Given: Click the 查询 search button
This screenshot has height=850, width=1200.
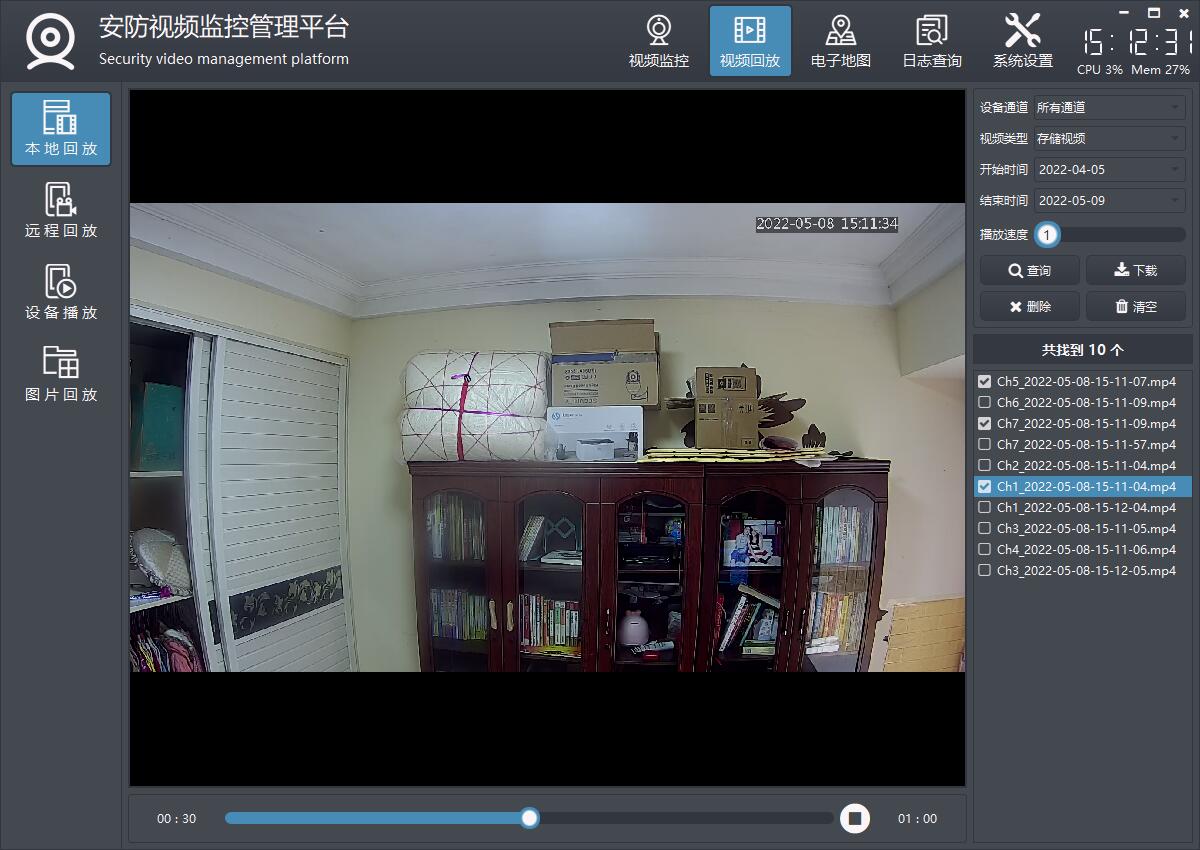Looking at the screenshot, I should click(x=1029, y=270).
